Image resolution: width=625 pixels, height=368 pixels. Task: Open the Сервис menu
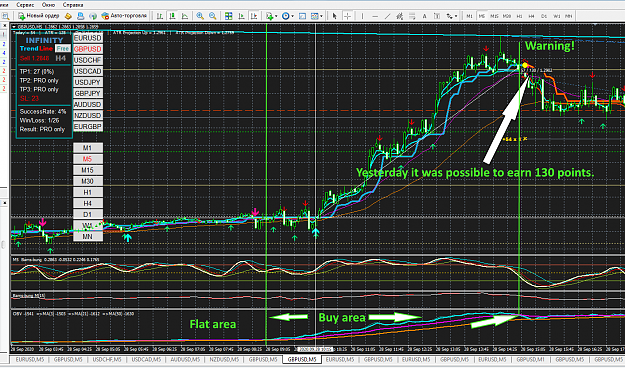click(25, 5)
